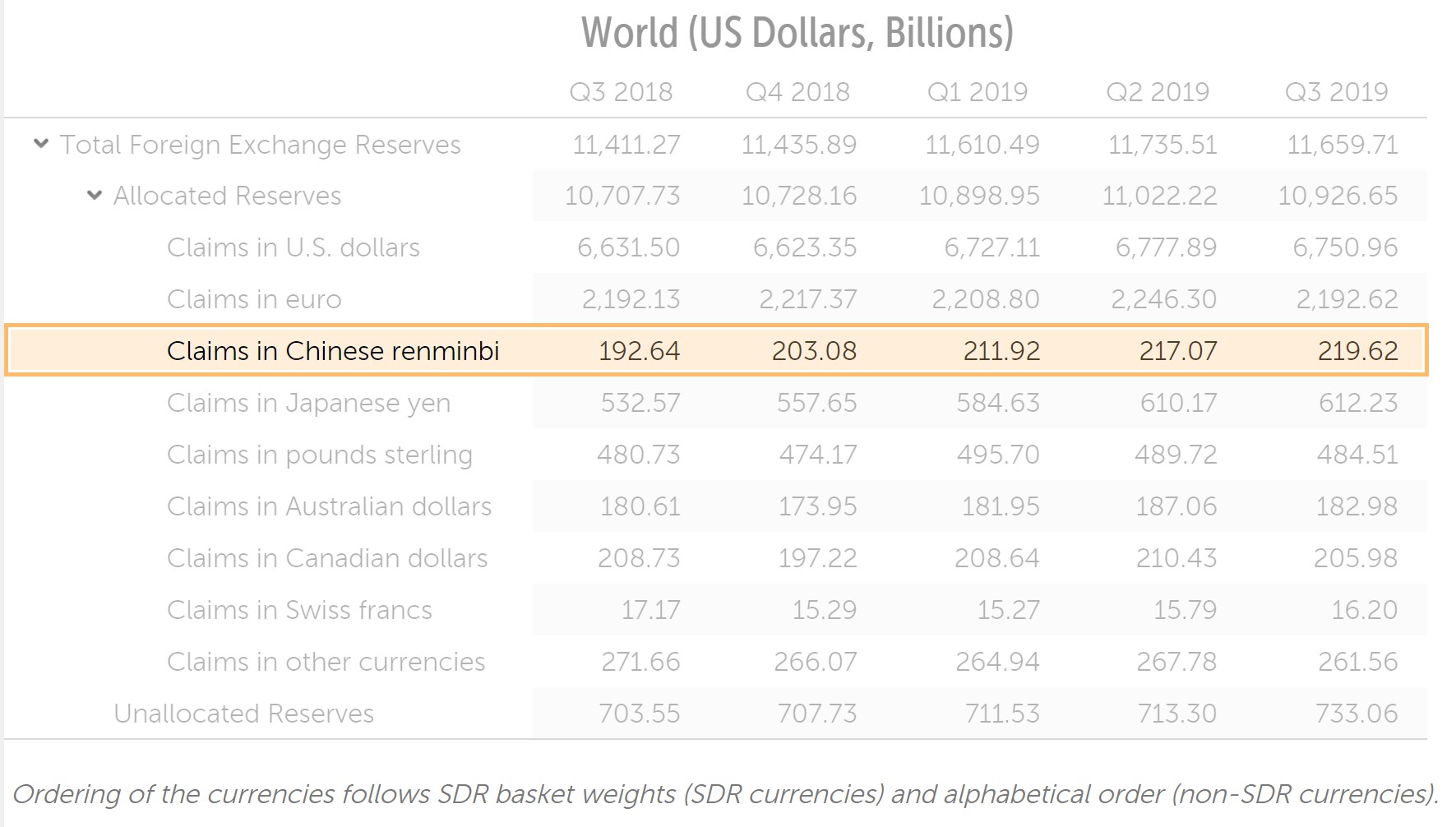
Task: Collapse the Allocated Reserves chevron
Action: 95,196
